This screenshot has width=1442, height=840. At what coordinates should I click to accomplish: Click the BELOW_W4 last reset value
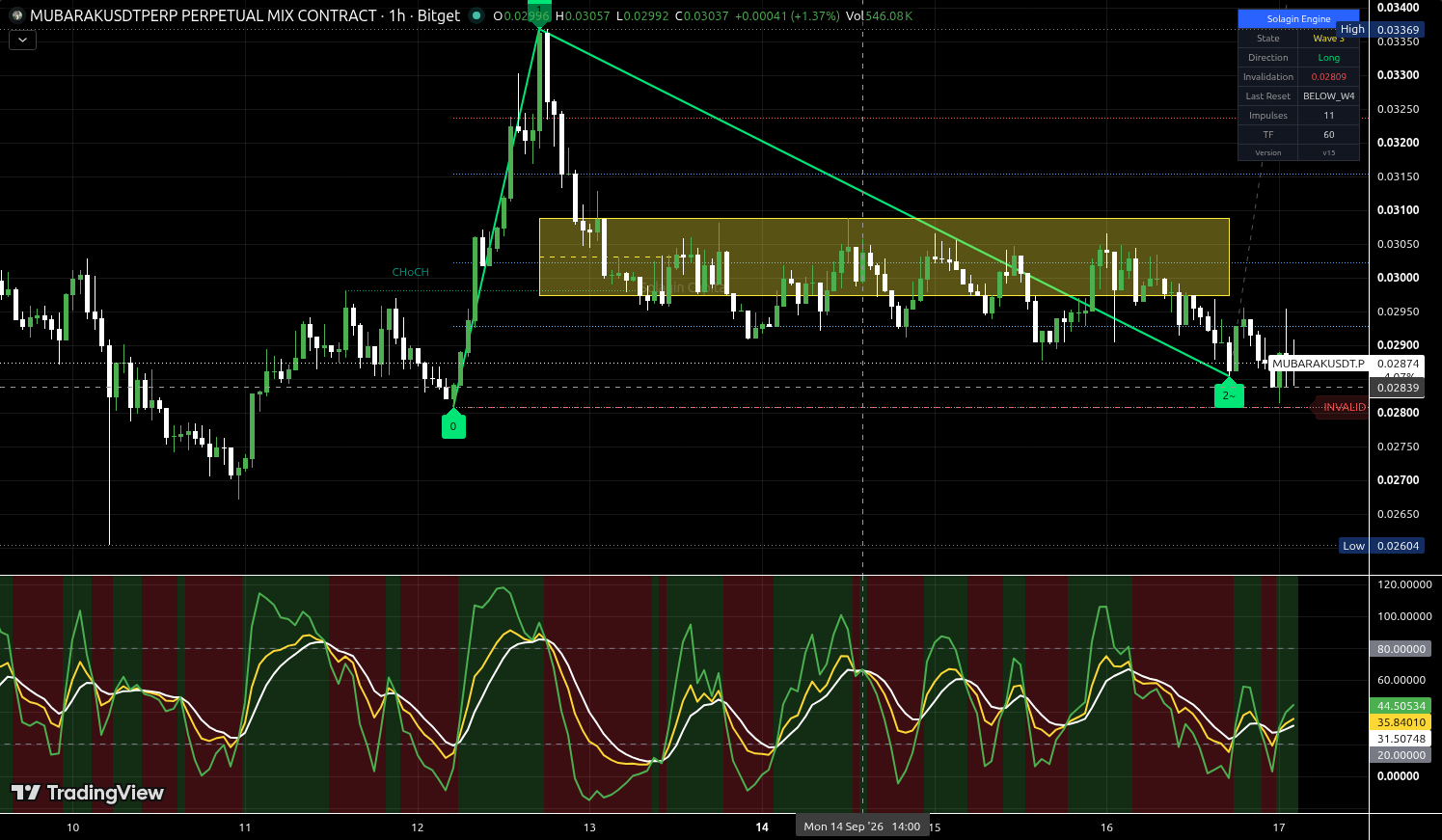tap(1328, 96)
